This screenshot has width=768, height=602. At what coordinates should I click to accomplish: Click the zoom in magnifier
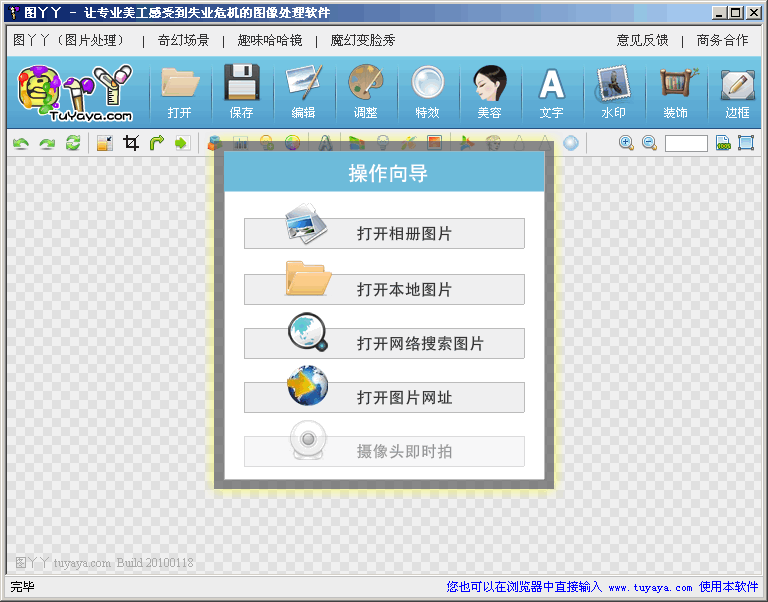point(626,143)
